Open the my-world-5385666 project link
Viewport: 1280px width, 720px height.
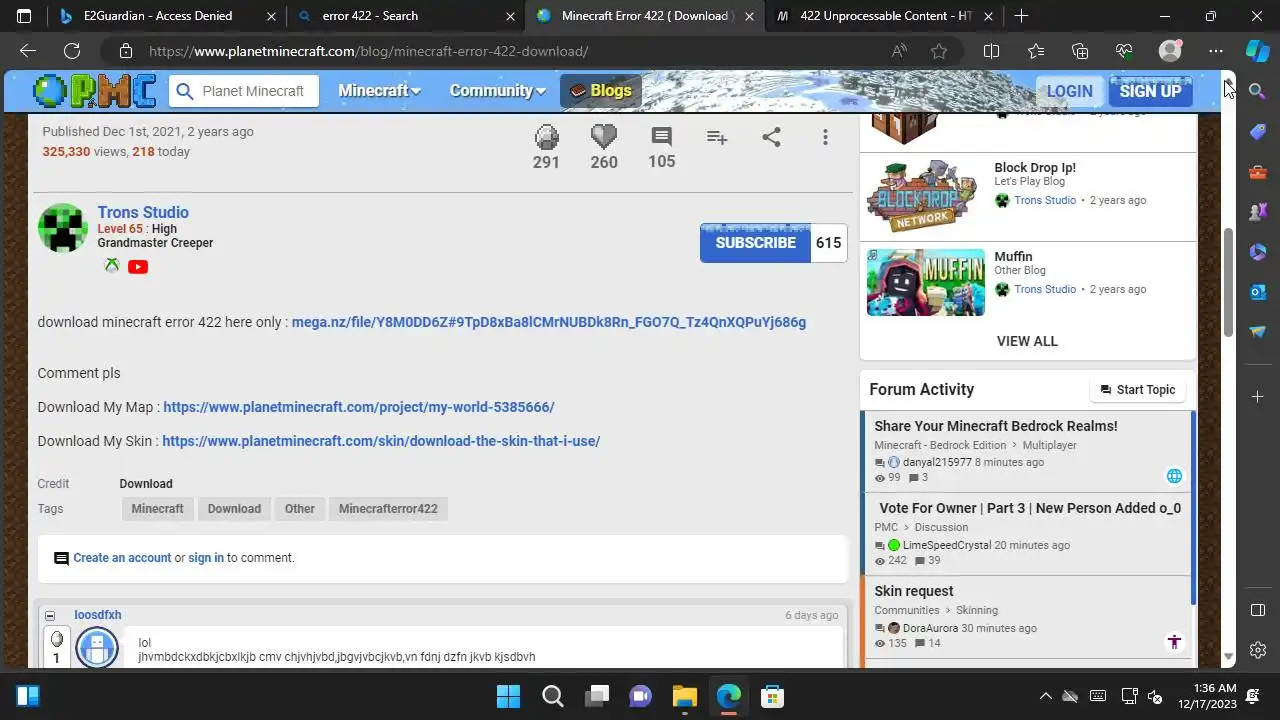click(x=359, y=407)
